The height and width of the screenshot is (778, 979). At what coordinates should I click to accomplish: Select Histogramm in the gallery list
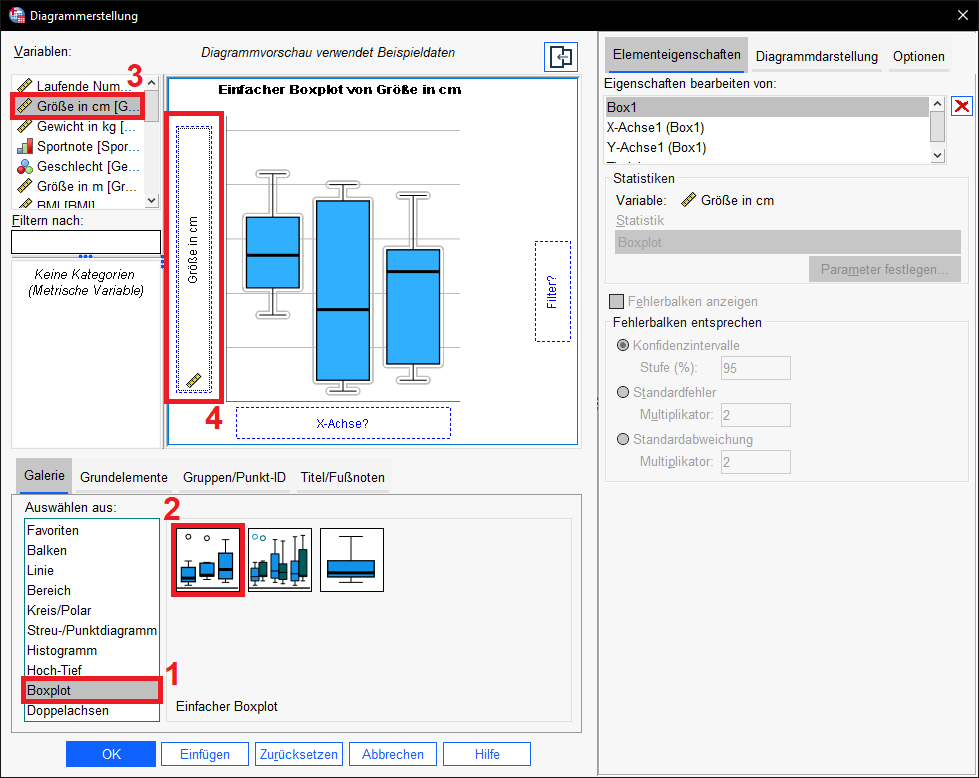click(x=92, y=650)
